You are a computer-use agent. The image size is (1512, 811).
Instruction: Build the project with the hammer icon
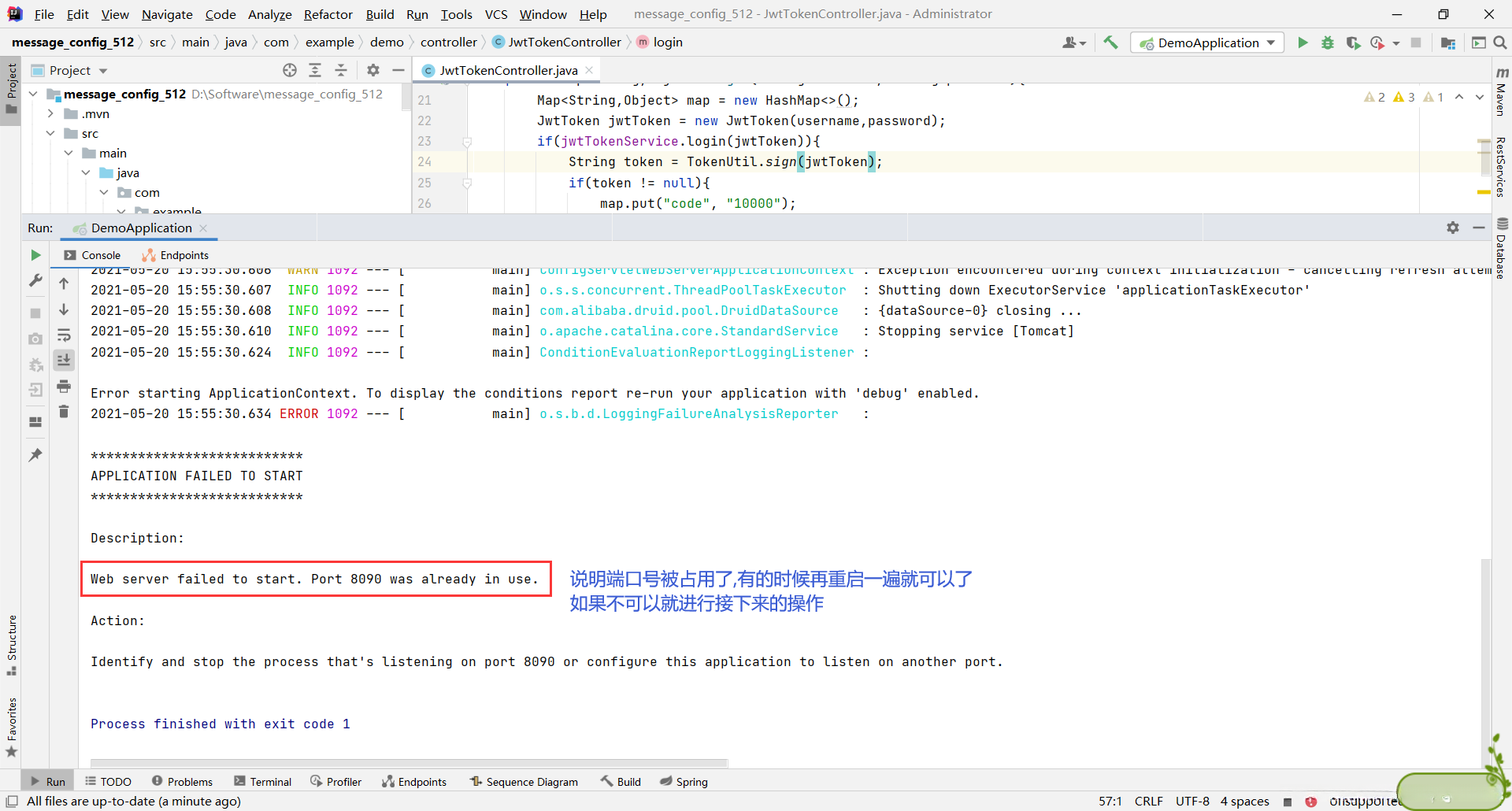1110,43
